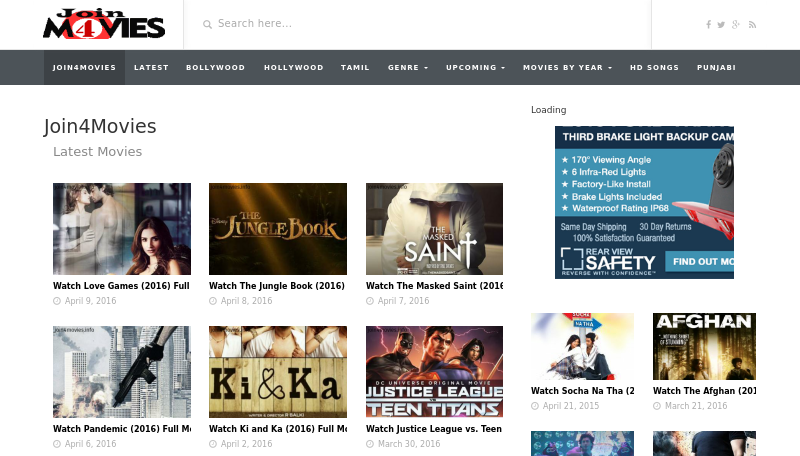The image size is (800, 456).
Task: Open Justice League vs Teen Titans poster
Action: click(x=434, y=372)
